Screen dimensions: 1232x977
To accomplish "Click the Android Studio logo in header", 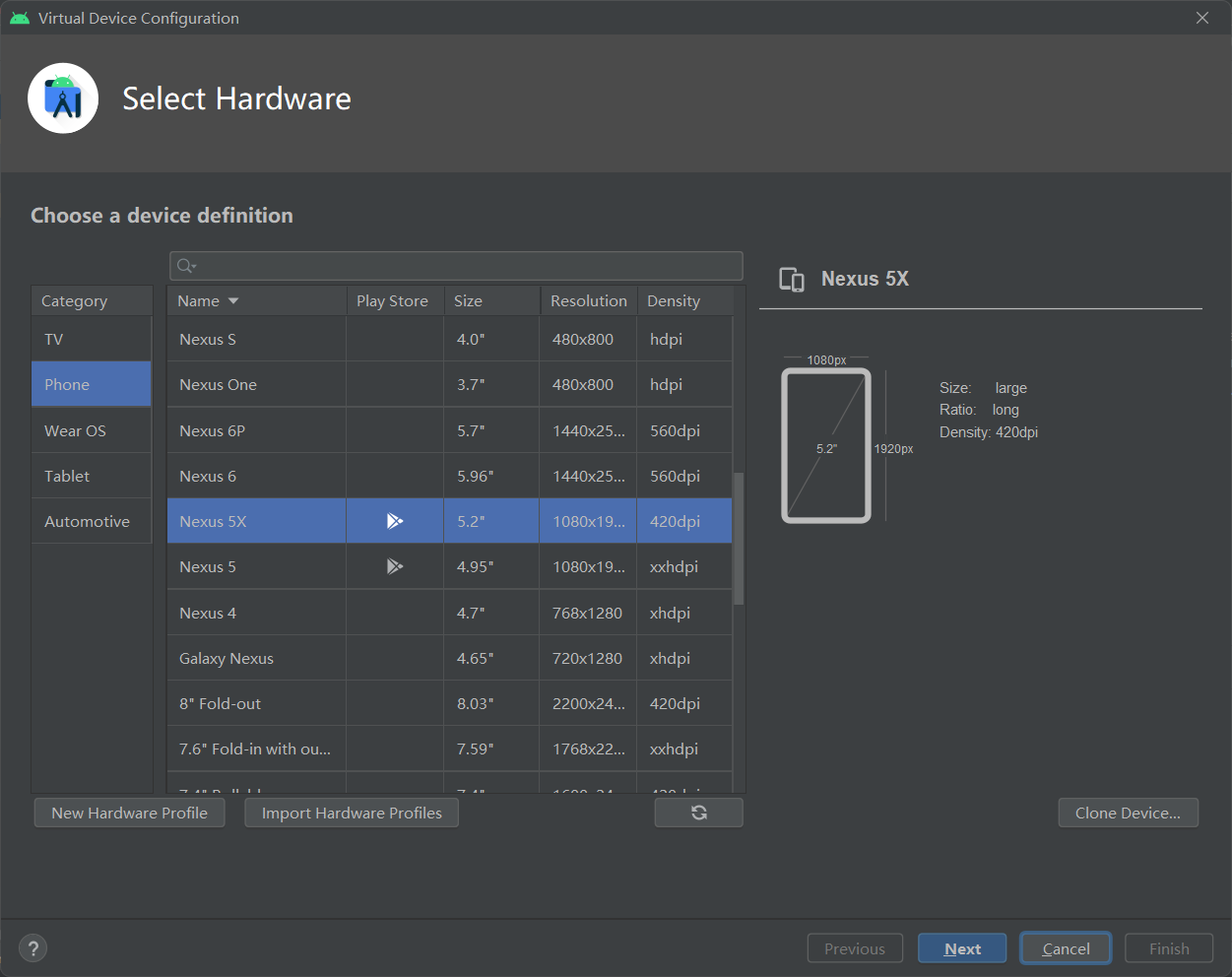I will 63,98.
